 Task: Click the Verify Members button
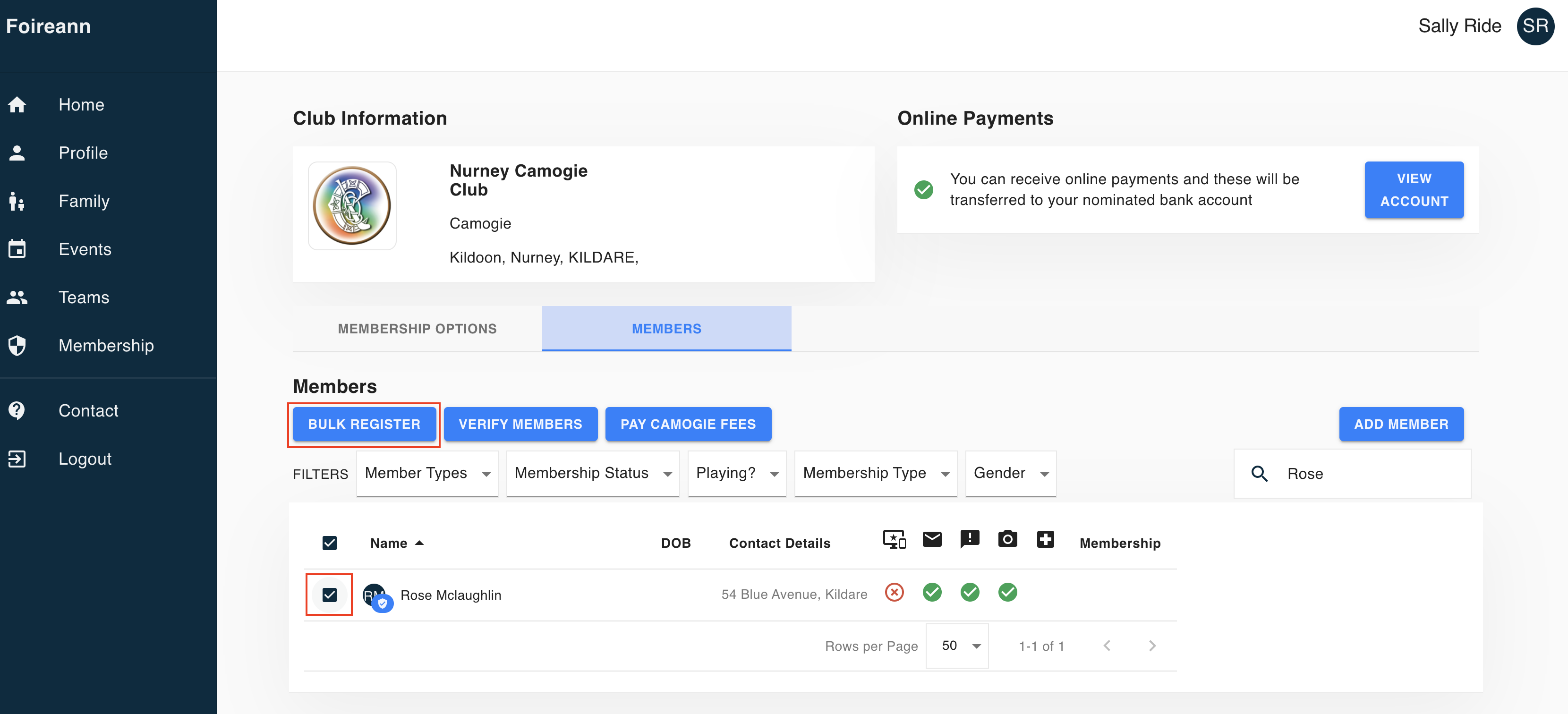(520, 424)
